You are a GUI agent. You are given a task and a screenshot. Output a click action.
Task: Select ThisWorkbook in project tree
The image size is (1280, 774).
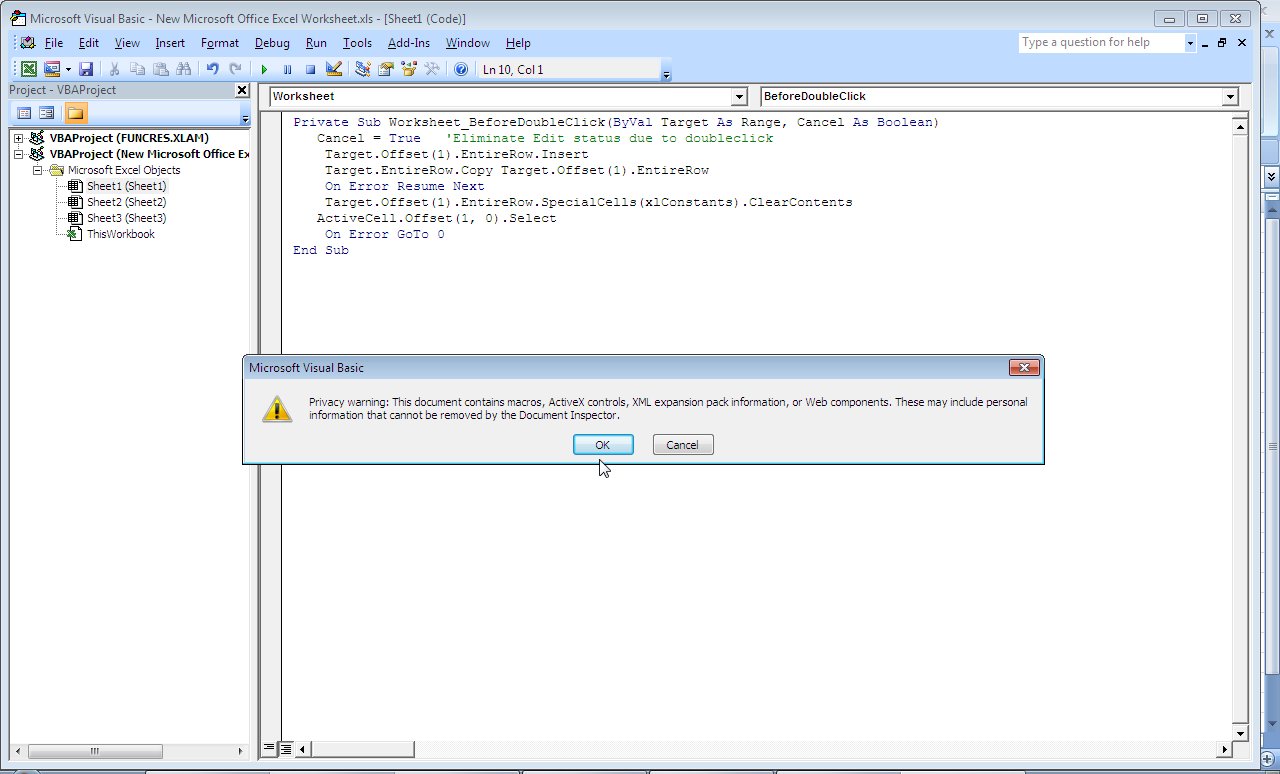120,234
